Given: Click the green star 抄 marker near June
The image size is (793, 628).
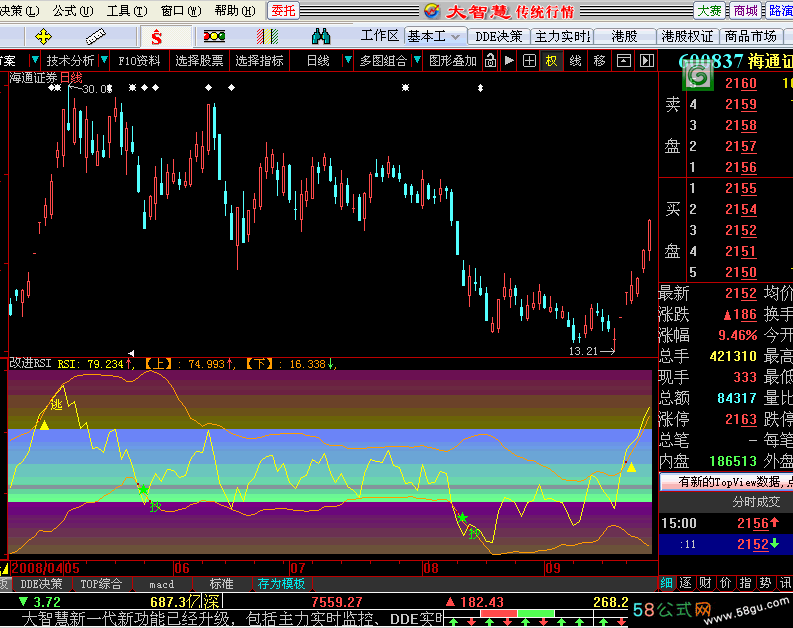Looking at the screenshot, I should tap(143, 489).
